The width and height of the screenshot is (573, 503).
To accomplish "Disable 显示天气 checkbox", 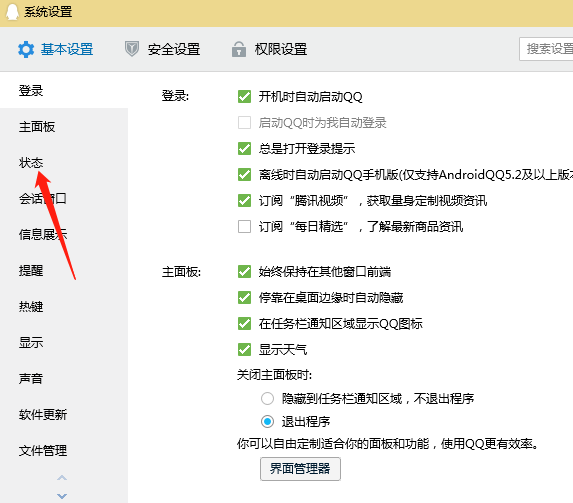I will click(244, 349).
